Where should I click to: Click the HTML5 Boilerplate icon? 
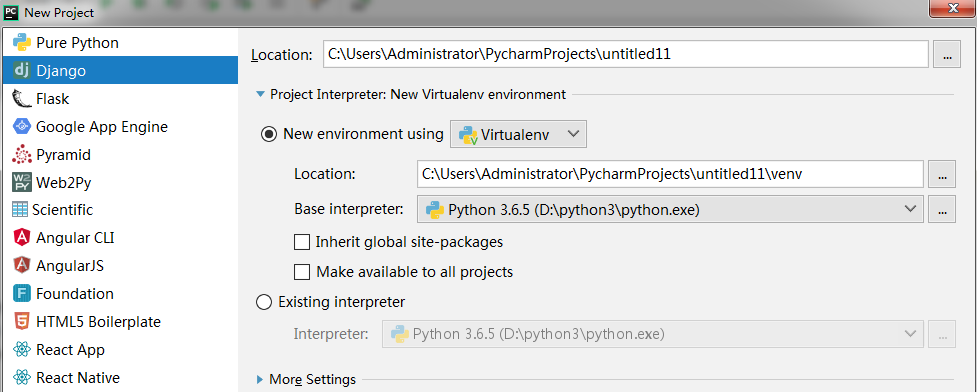(x=22, y=322)
